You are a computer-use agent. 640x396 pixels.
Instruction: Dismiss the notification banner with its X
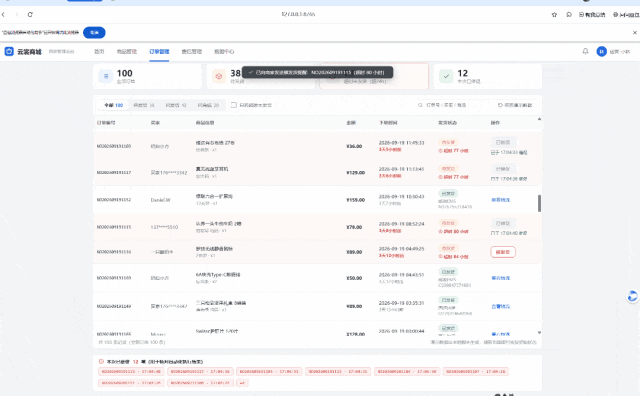pyautogui.click(x=635, y=33)
